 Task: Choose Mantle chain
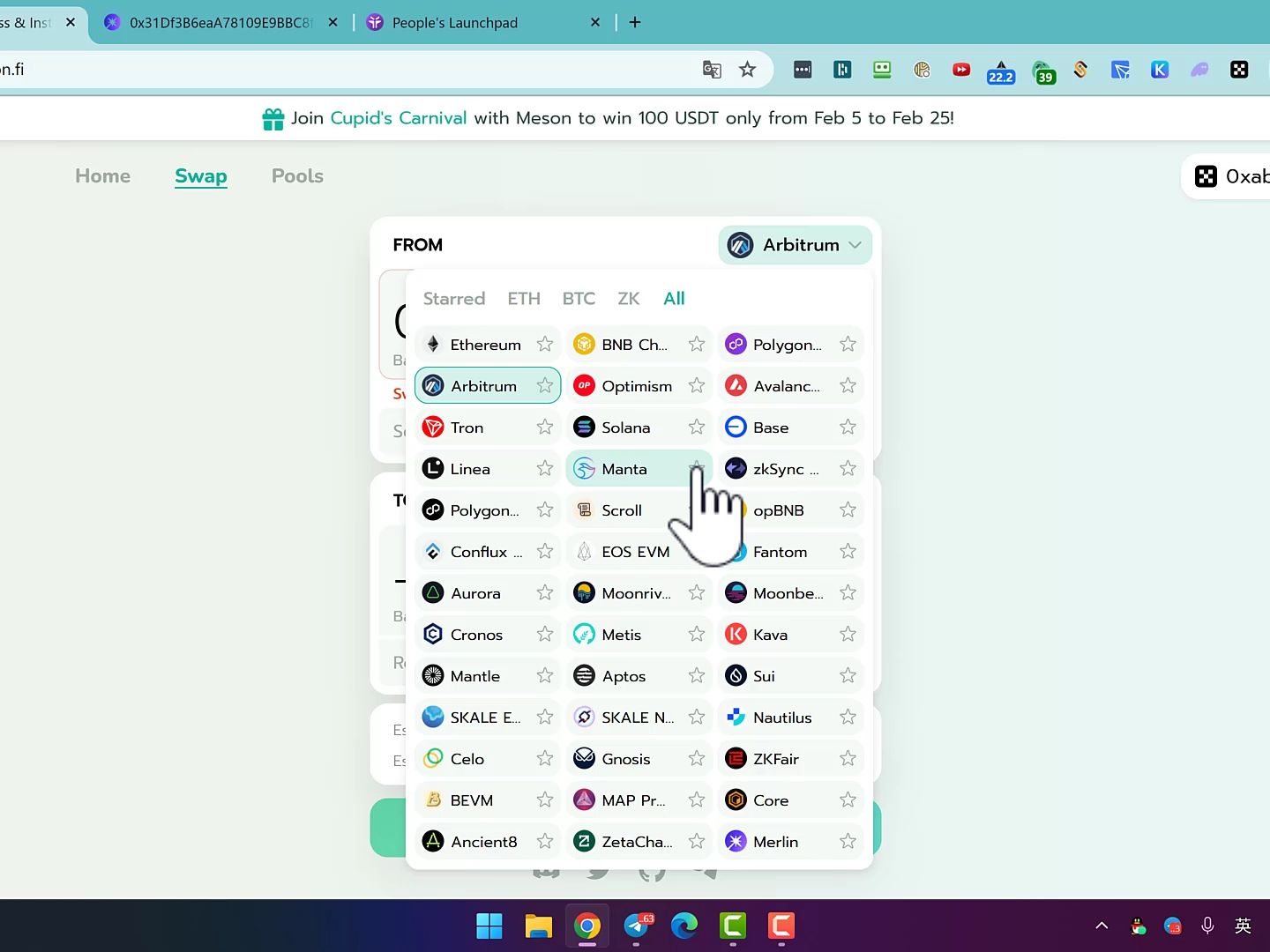click(x=487, y=676)
